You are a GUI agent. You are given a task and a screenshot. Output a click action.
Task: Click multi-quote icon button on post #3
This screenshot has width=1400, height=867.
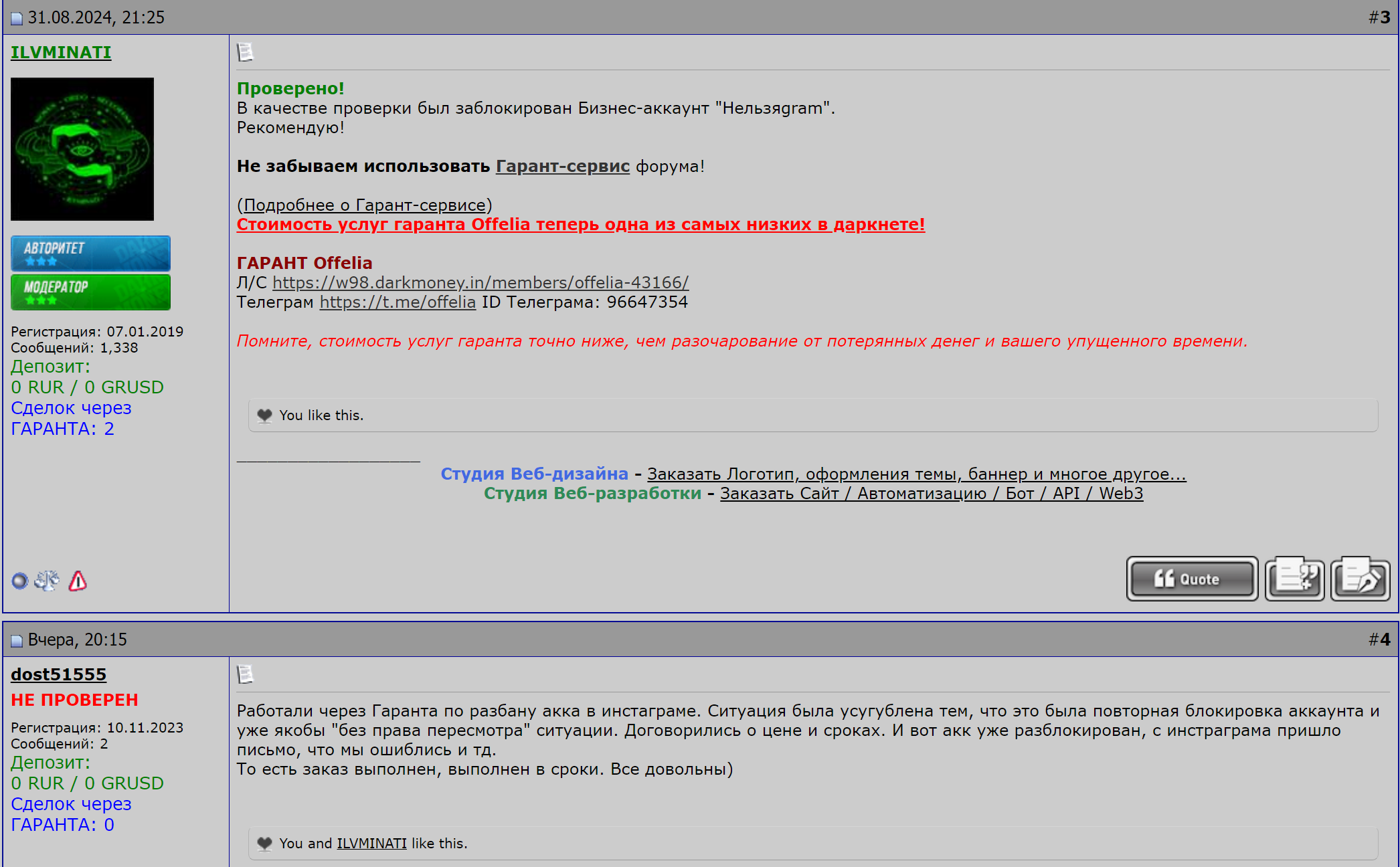[x=1294, y=579]
